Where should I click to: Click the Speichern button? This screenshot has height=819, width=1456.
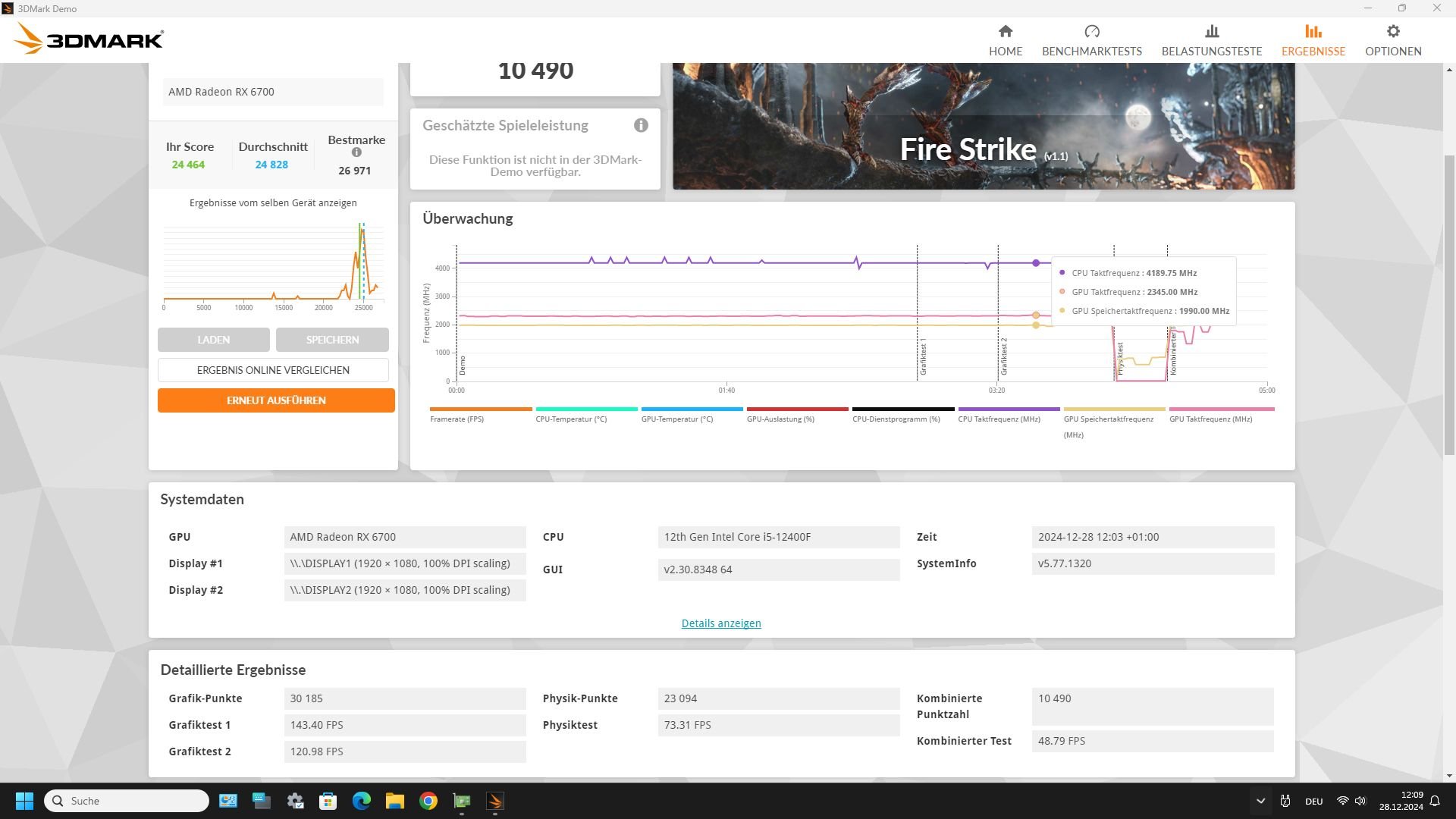coord(332,340)
